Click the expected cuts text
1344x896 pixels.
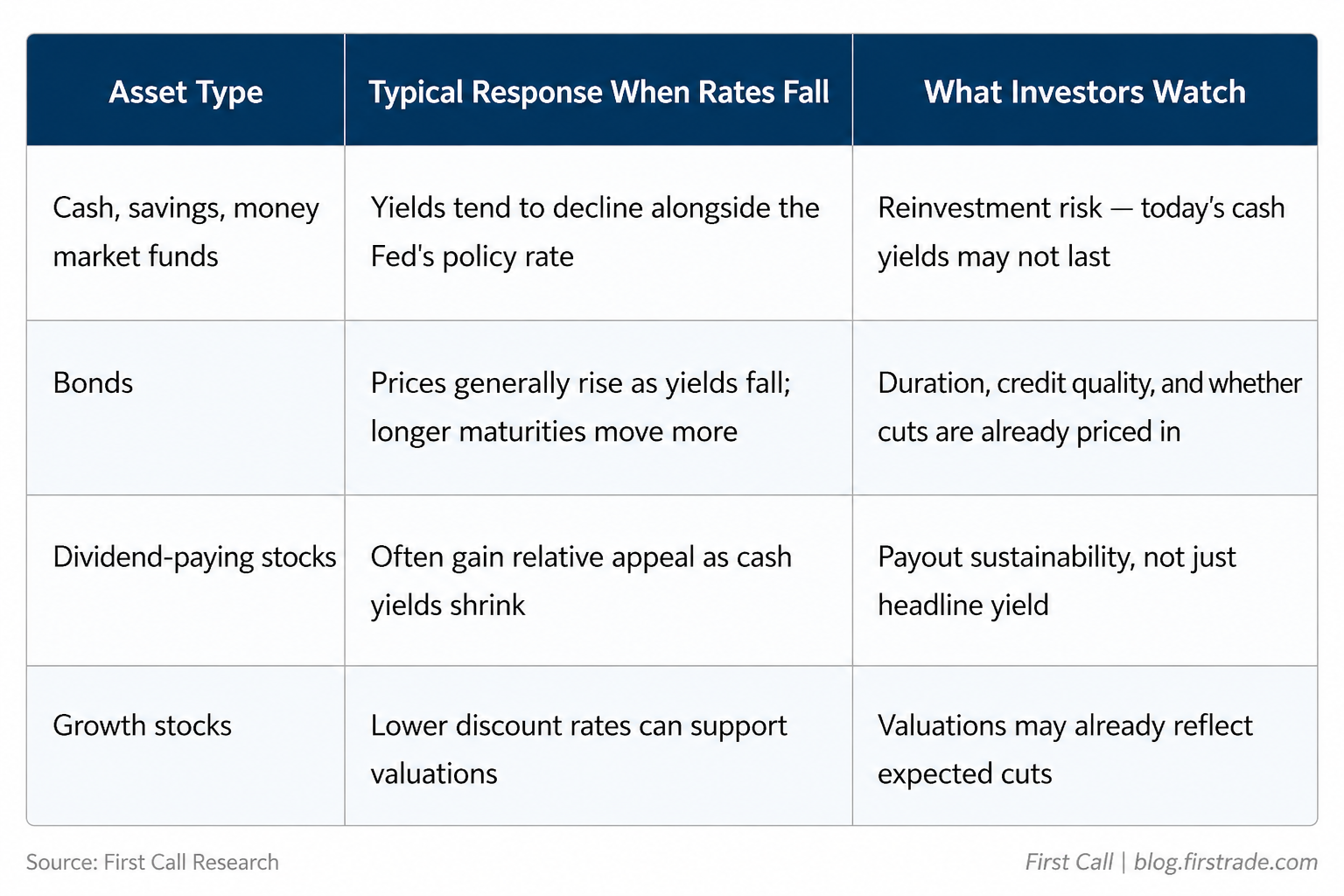[x=965, y=774]
